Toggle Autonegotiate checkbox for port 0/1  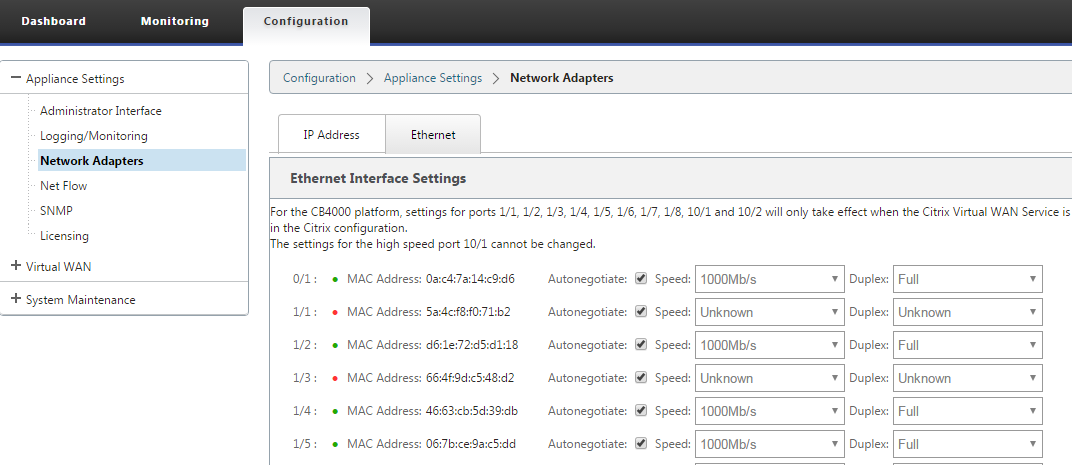pos(641,278)
